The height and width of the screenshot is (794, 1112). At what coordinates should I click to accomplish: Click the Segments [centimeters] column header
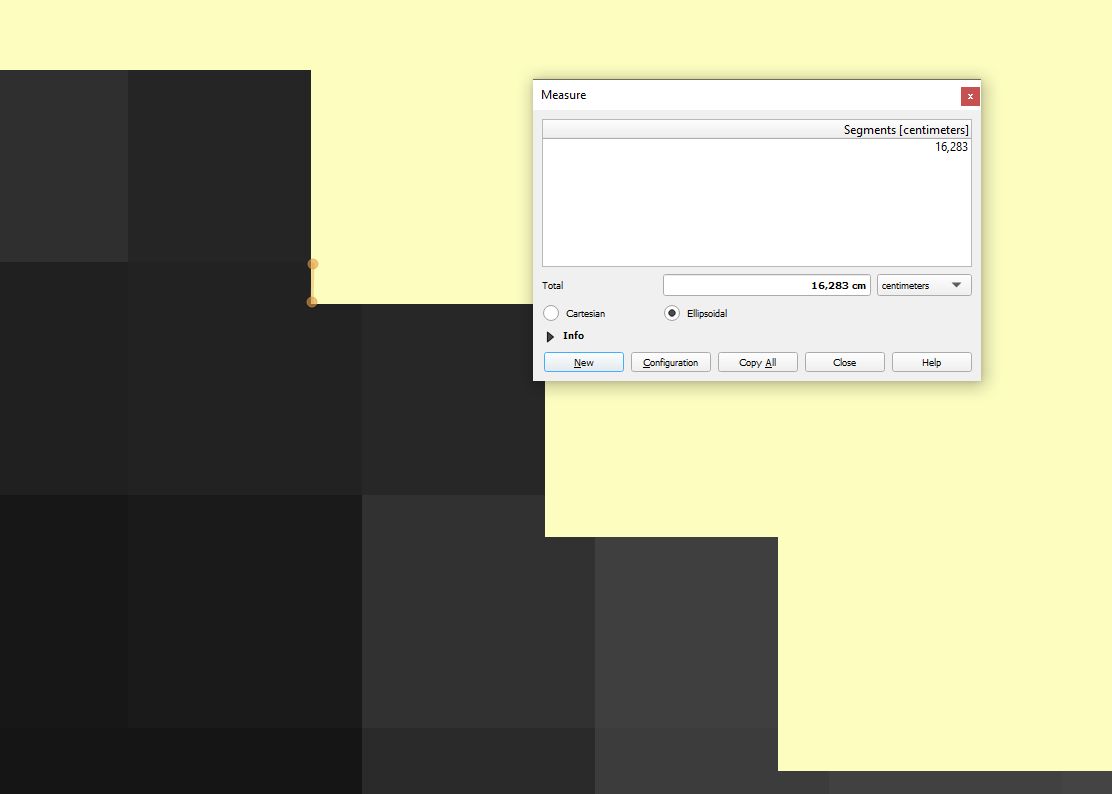[x=757, y=130]
